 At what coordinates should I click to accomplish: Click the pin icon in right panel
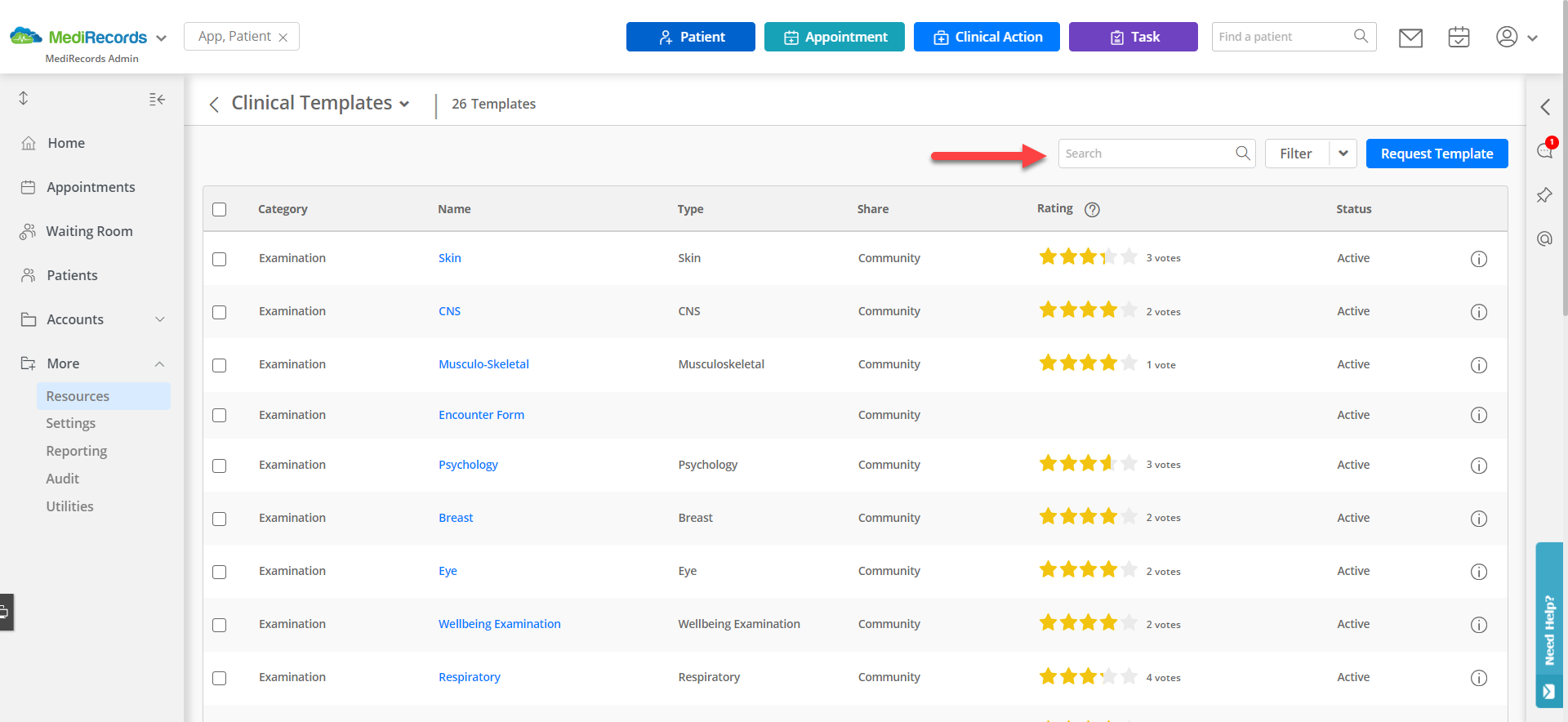click(1544, 195)
